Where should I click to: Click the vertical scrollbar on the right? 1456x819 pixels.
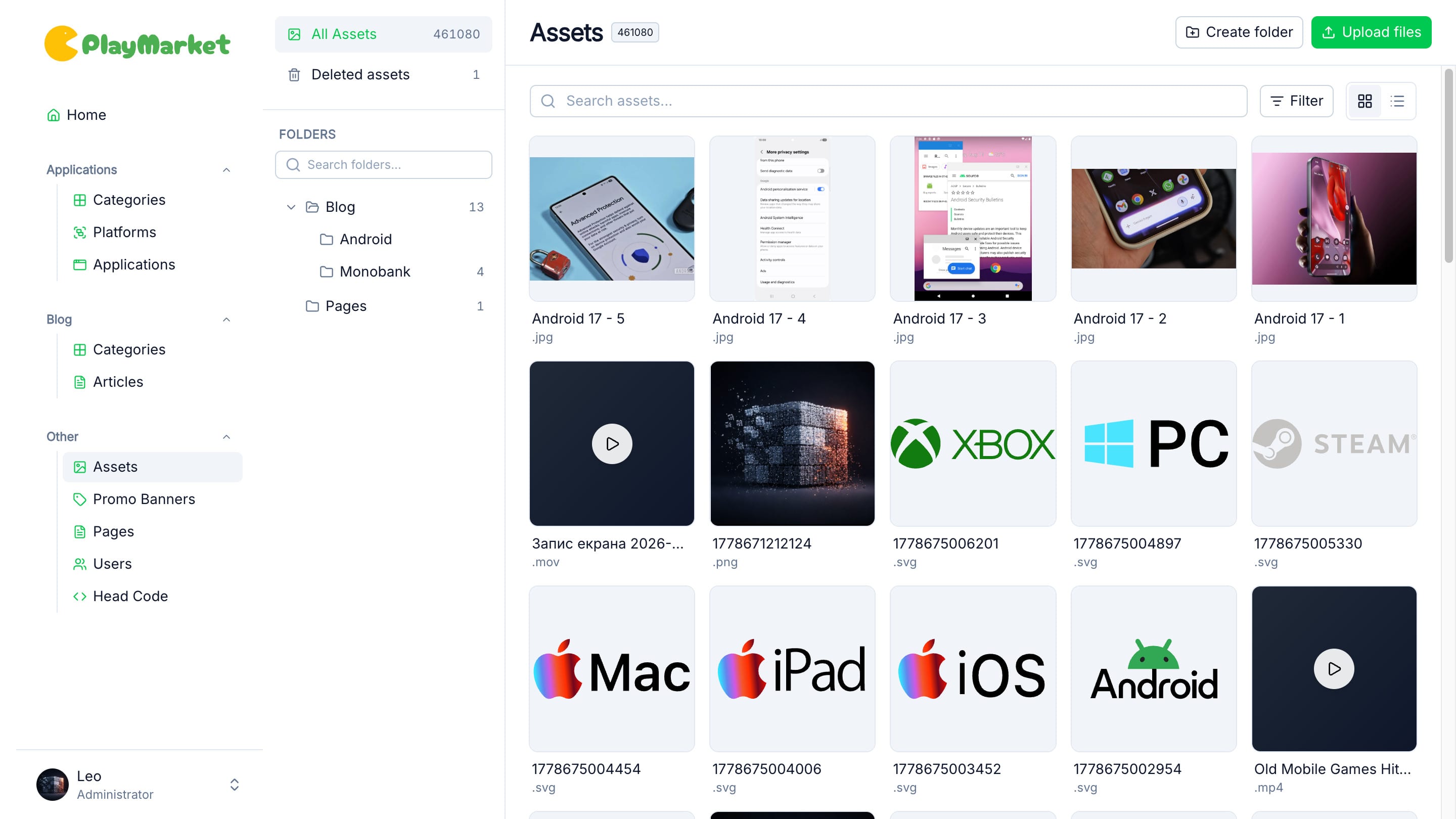[1448, 166]
